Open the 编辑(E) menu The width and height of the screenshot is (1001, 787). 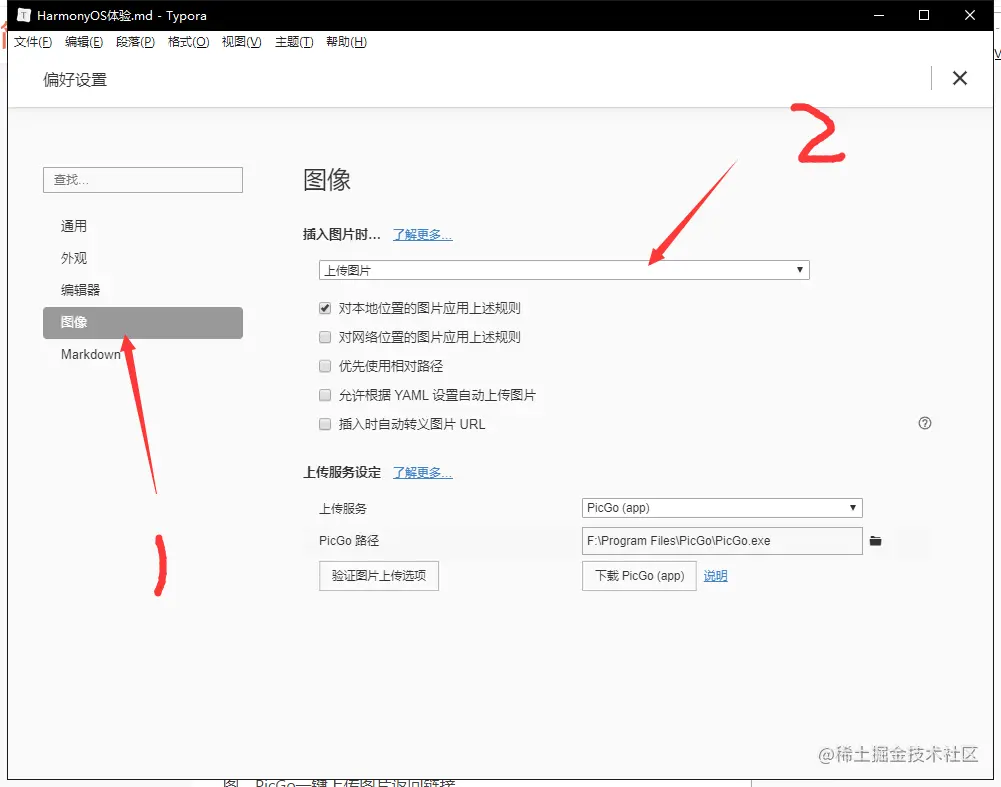[84, 42]
